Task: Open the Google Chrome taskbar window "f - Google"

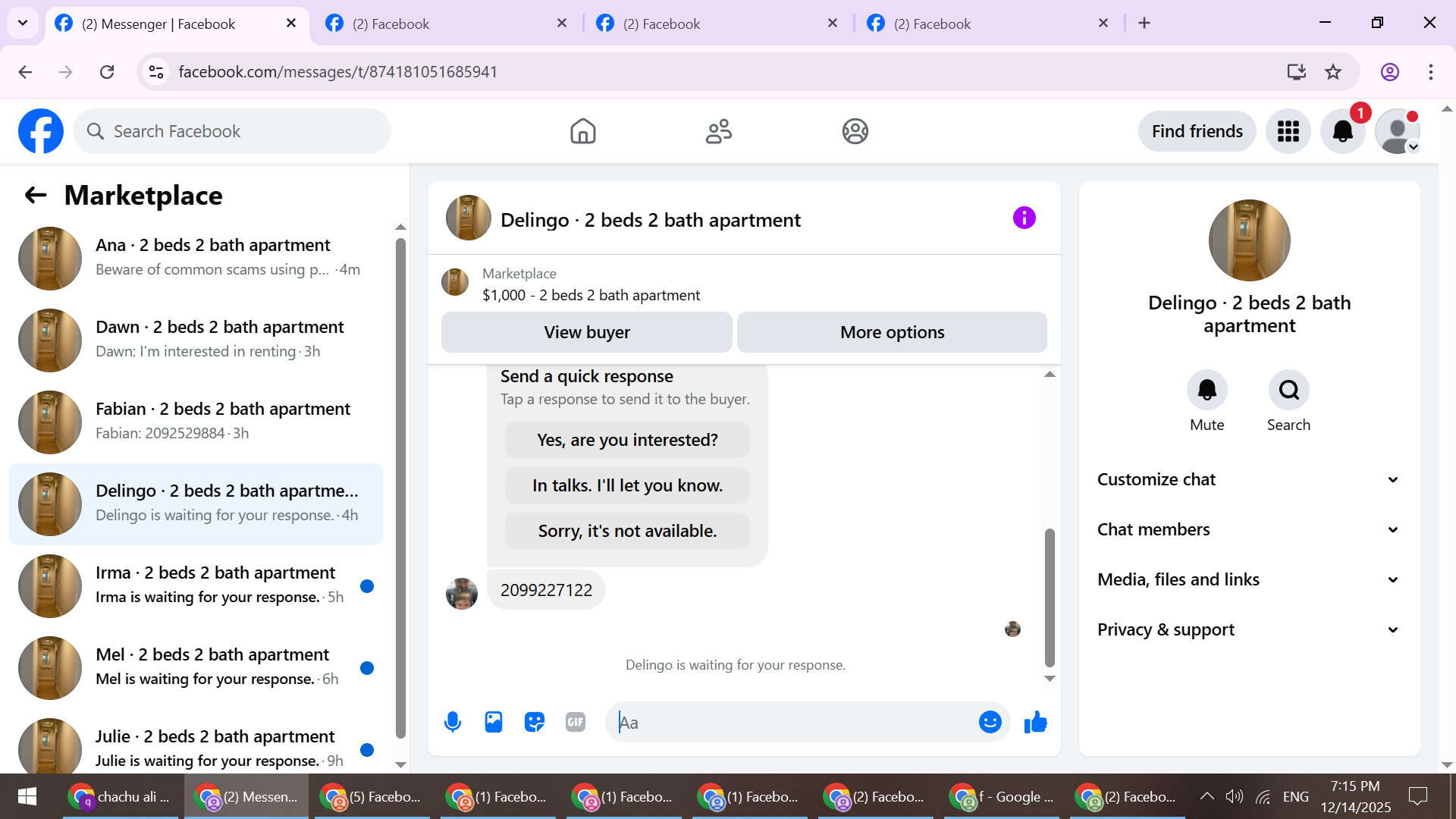Action: point(1001,796)
